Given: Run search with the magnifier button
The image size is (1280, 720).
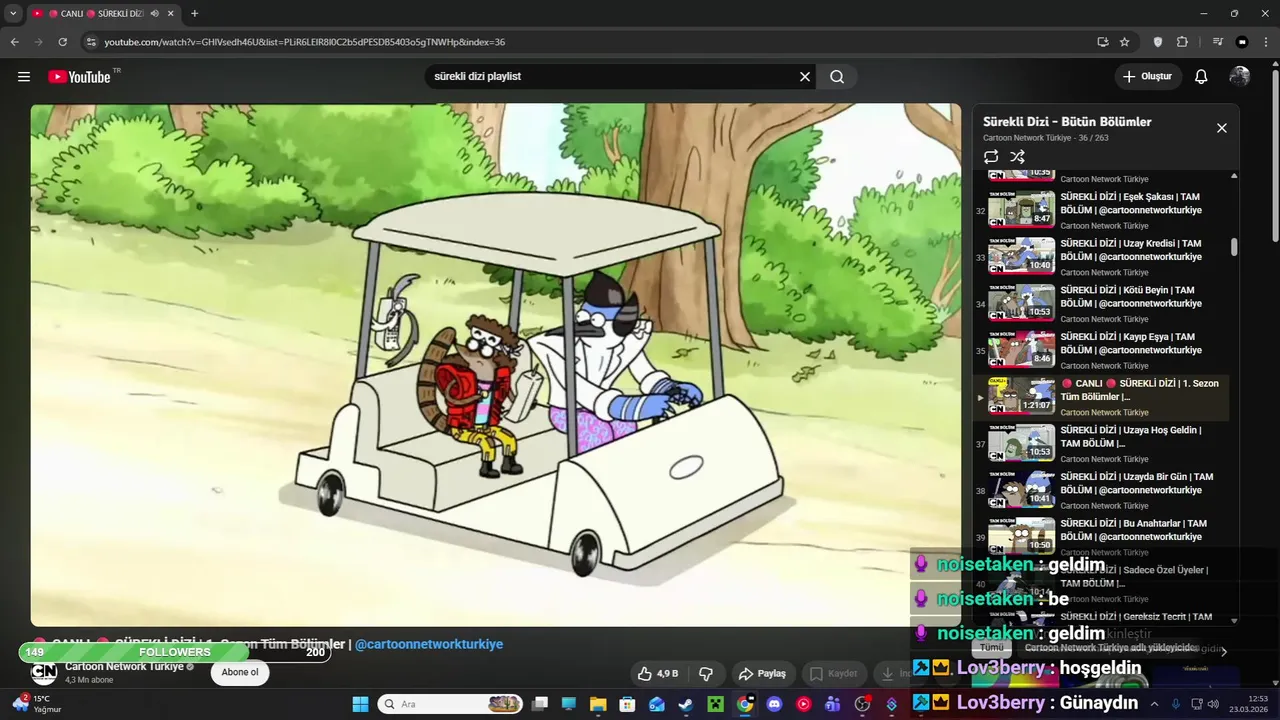Looking at the screenshot, I should (837, 77).
